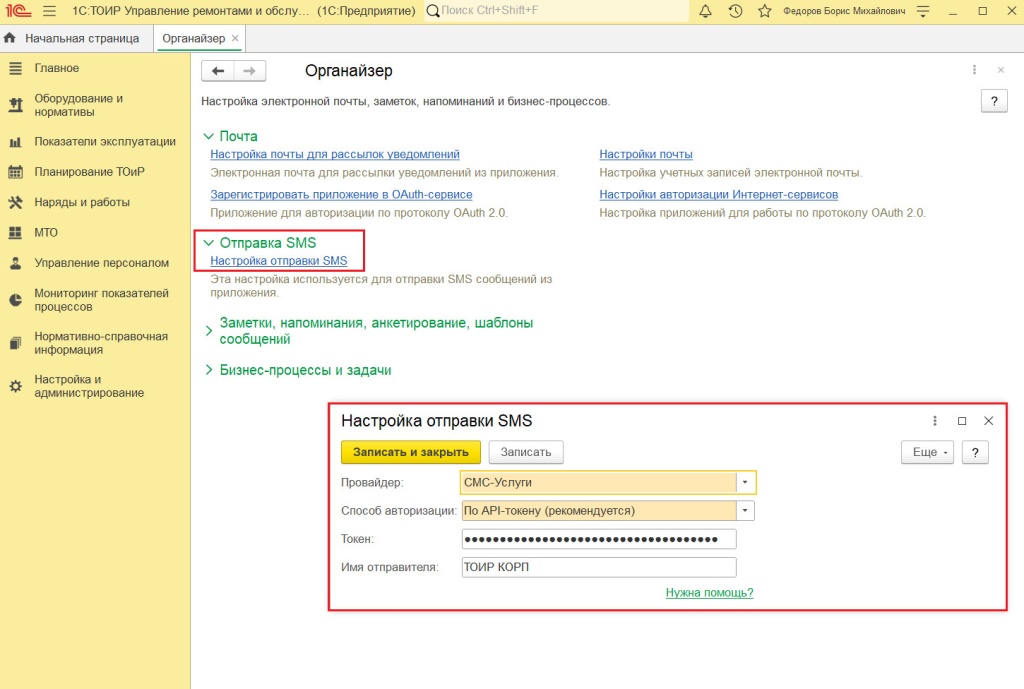
Task: Open the Органайзер page help button
Action: pyautogui.click(x=994, y=101)
